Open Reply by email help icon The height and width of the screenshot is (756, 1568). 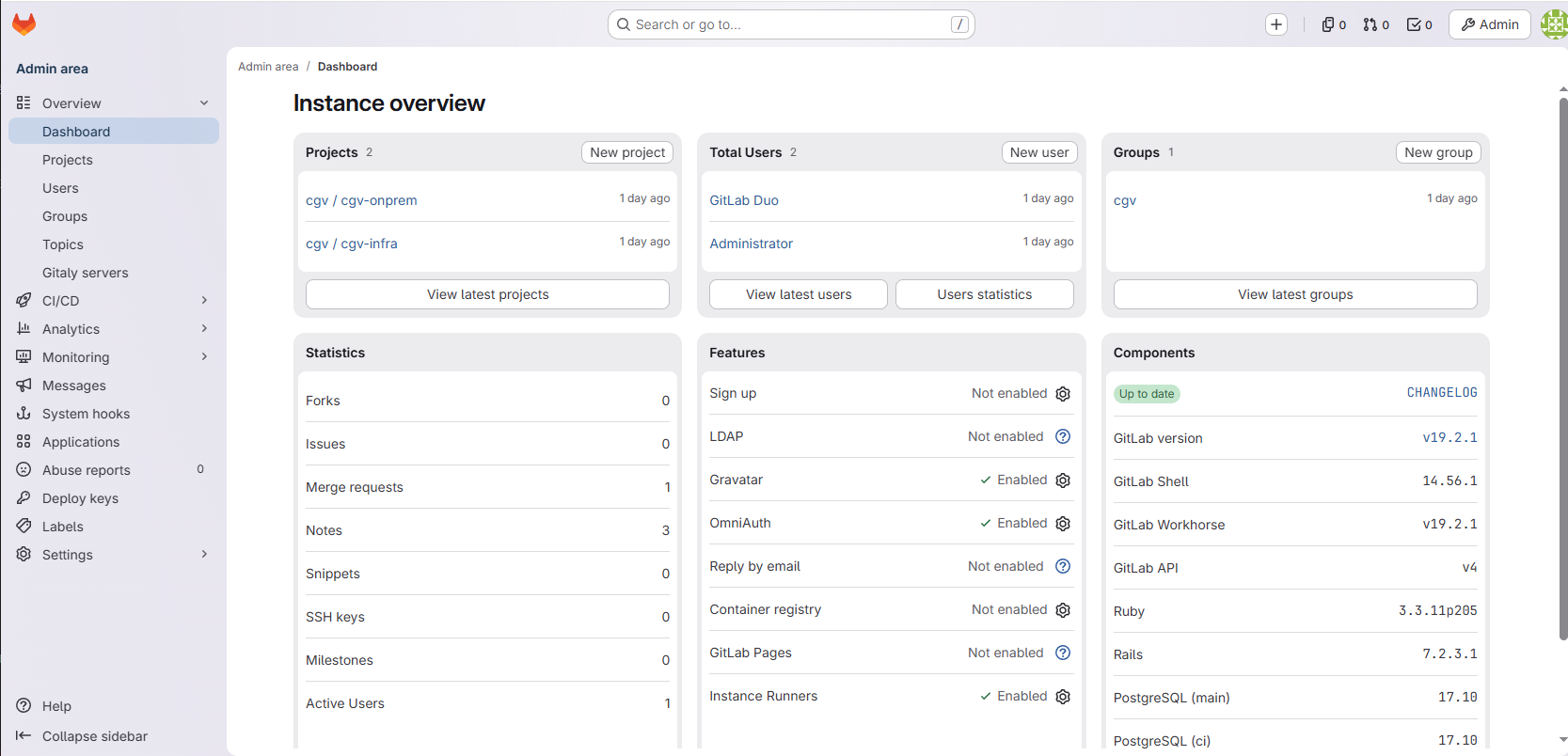click(x=1063, y=566)
